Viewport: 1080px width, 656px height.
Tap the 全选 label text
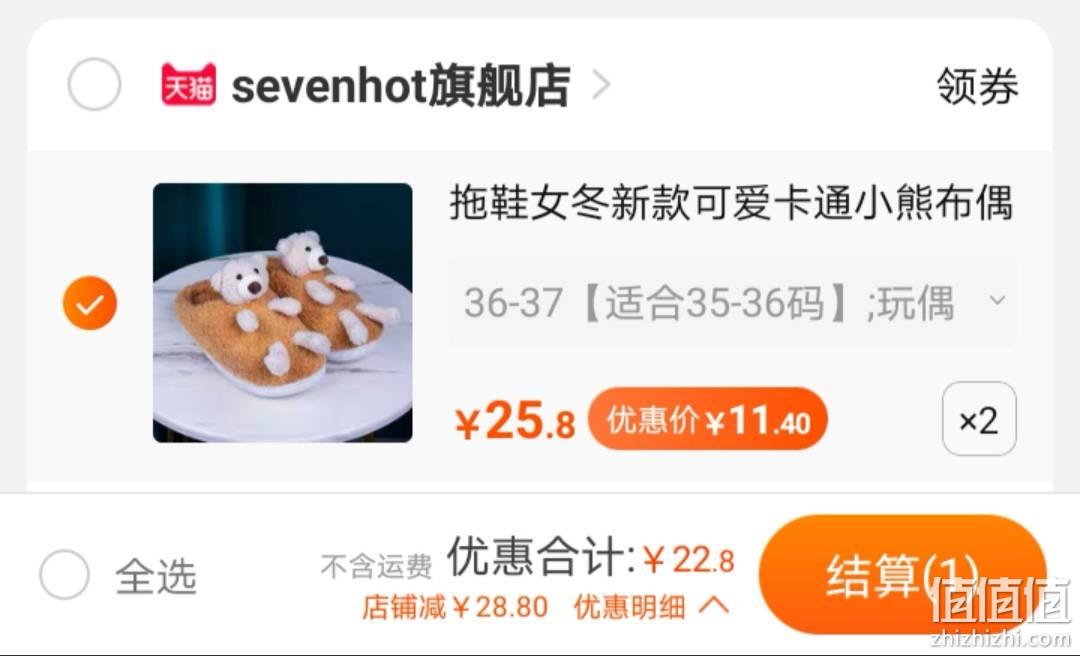pos(156,576)
